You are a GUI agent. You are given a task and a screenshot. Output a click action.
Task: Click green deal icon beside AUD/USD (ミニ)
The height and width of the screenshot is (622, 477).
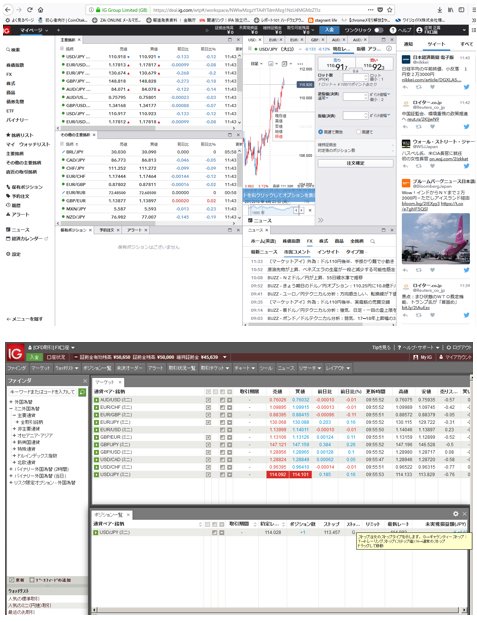click(96, 400)
